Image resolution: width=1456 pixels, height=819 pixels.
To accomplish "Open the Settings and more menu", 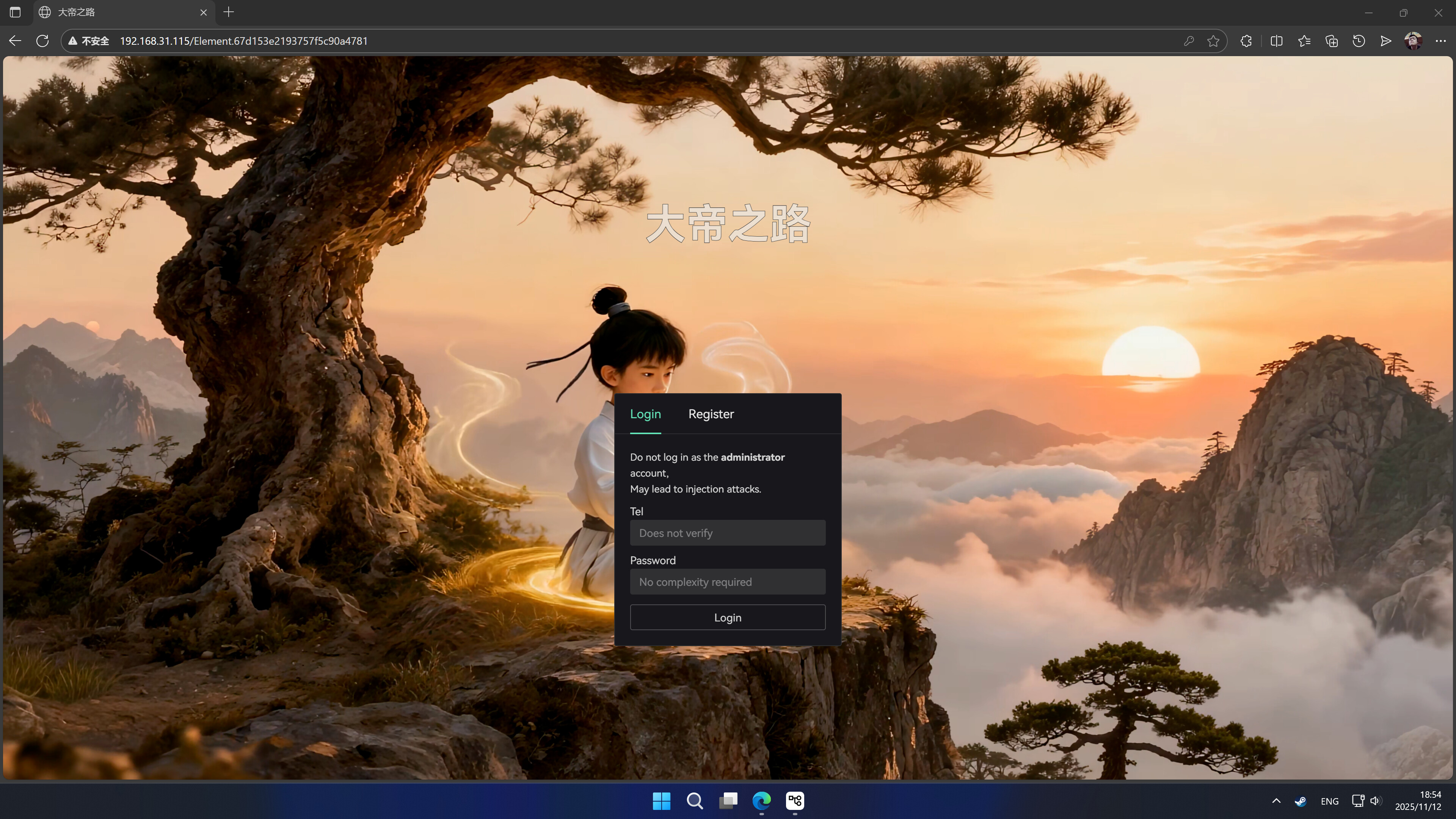I will (x=1440, y=41).
